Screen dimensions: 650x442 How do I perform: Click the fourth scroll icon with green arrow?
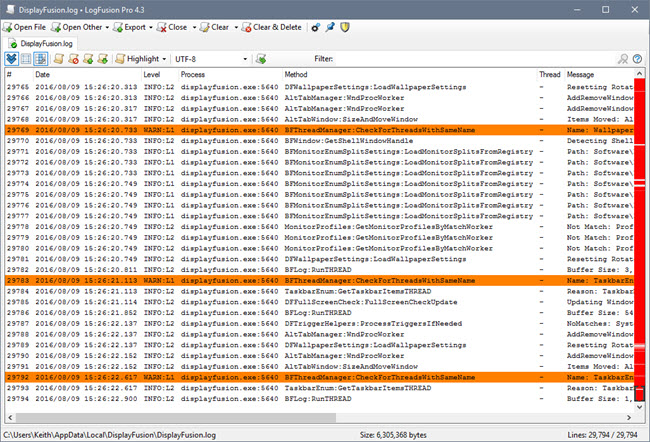click(102, 59)
